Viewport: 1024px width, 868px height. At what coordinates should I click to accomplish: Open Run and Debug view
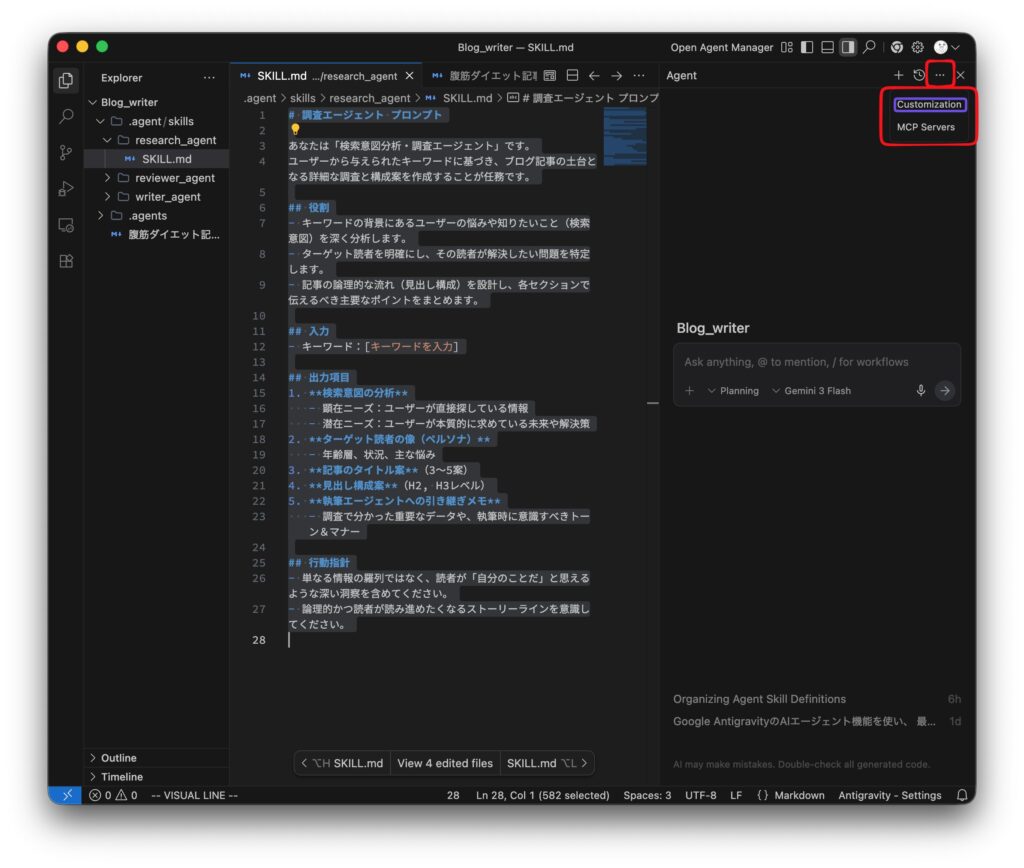(x=66, y=188)
